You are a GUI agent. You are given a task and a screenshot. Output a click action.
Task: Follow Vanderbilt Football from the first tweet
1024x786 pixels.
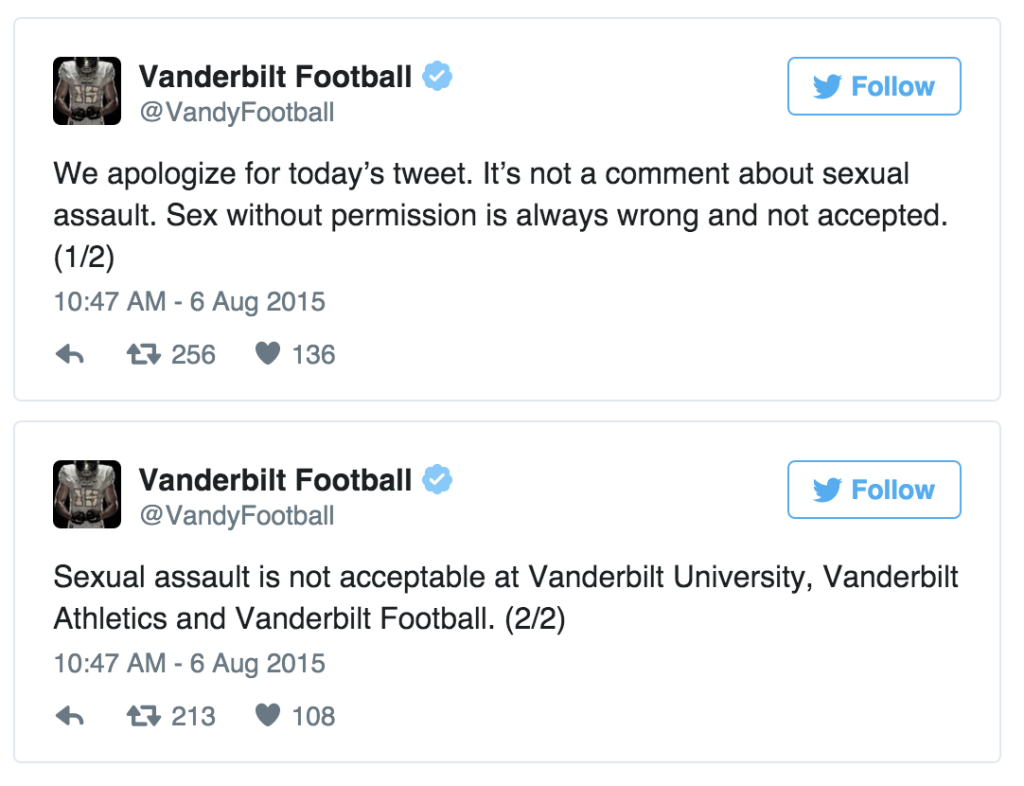(x=874, y=86)
